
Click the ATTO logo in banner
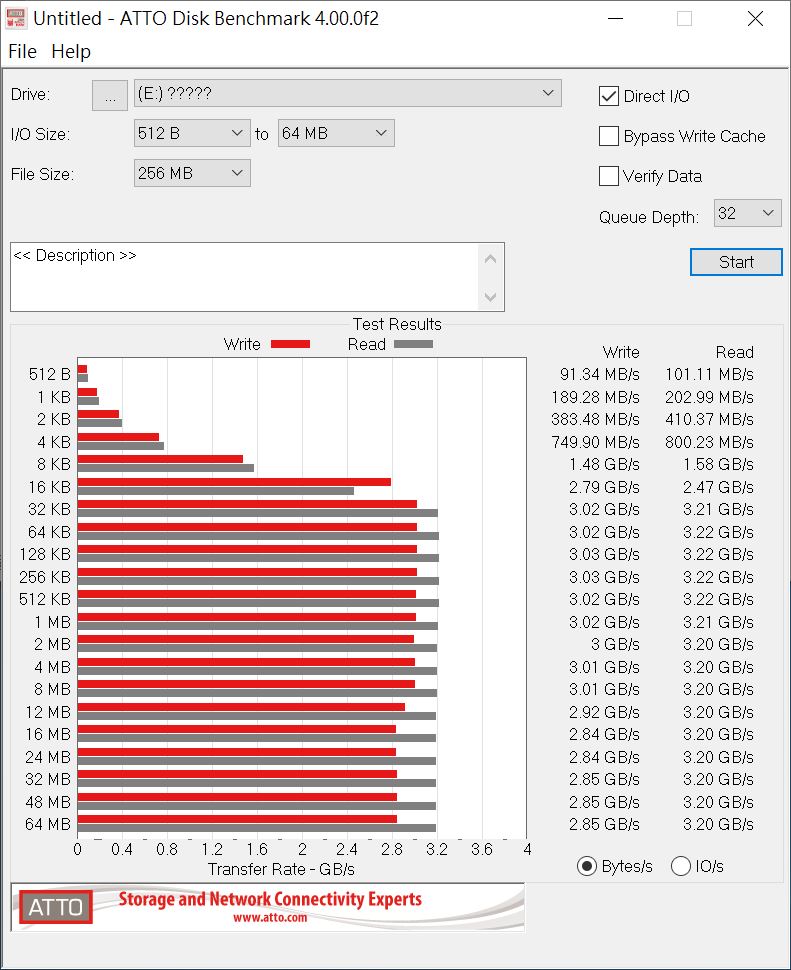click(x=56, y=907)
